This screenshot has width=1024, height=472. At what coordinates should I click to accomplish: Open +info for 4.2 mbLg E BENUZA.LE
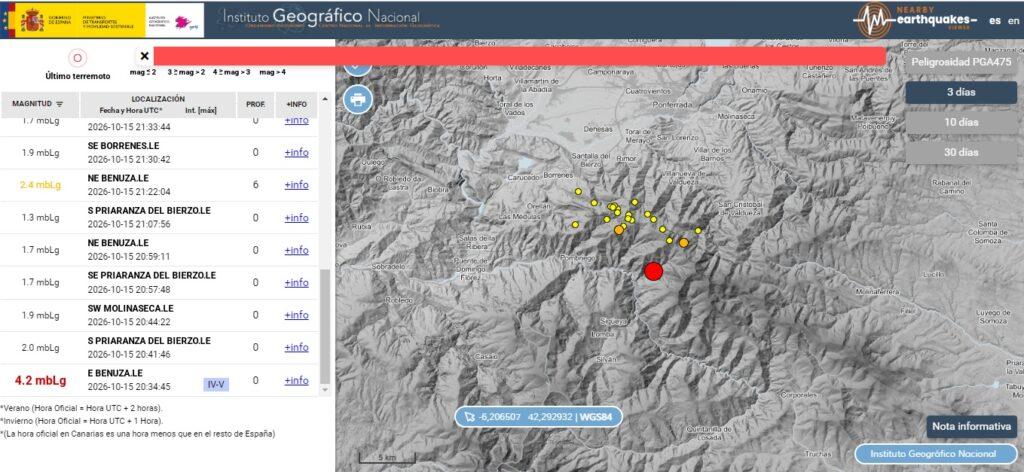pos(296,381)
